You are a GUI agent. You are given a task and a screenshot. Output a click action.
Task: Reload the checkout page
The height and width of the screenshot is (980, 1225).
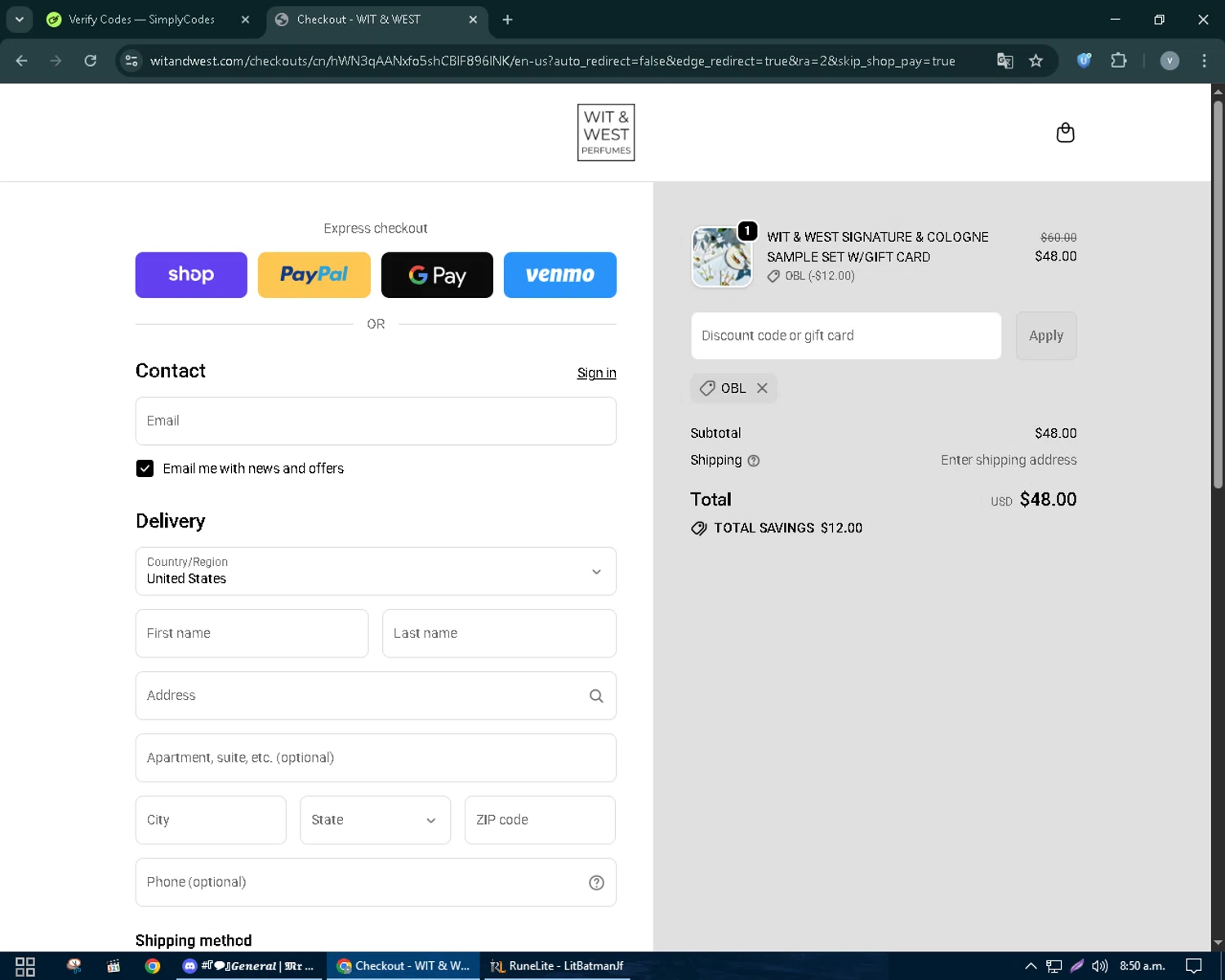tap(91, 60)
